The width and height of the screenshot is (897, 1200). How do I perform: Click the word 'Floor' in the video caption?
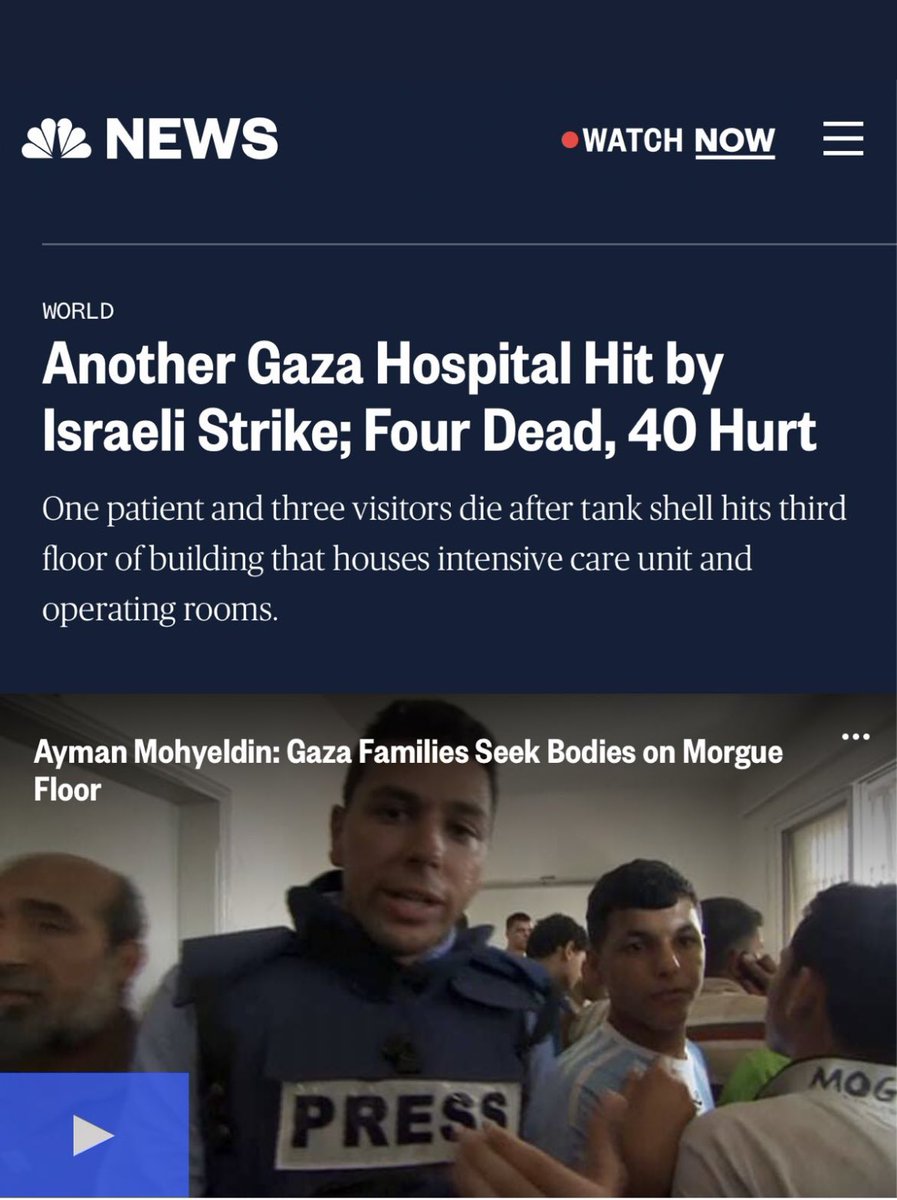(67, 790)
